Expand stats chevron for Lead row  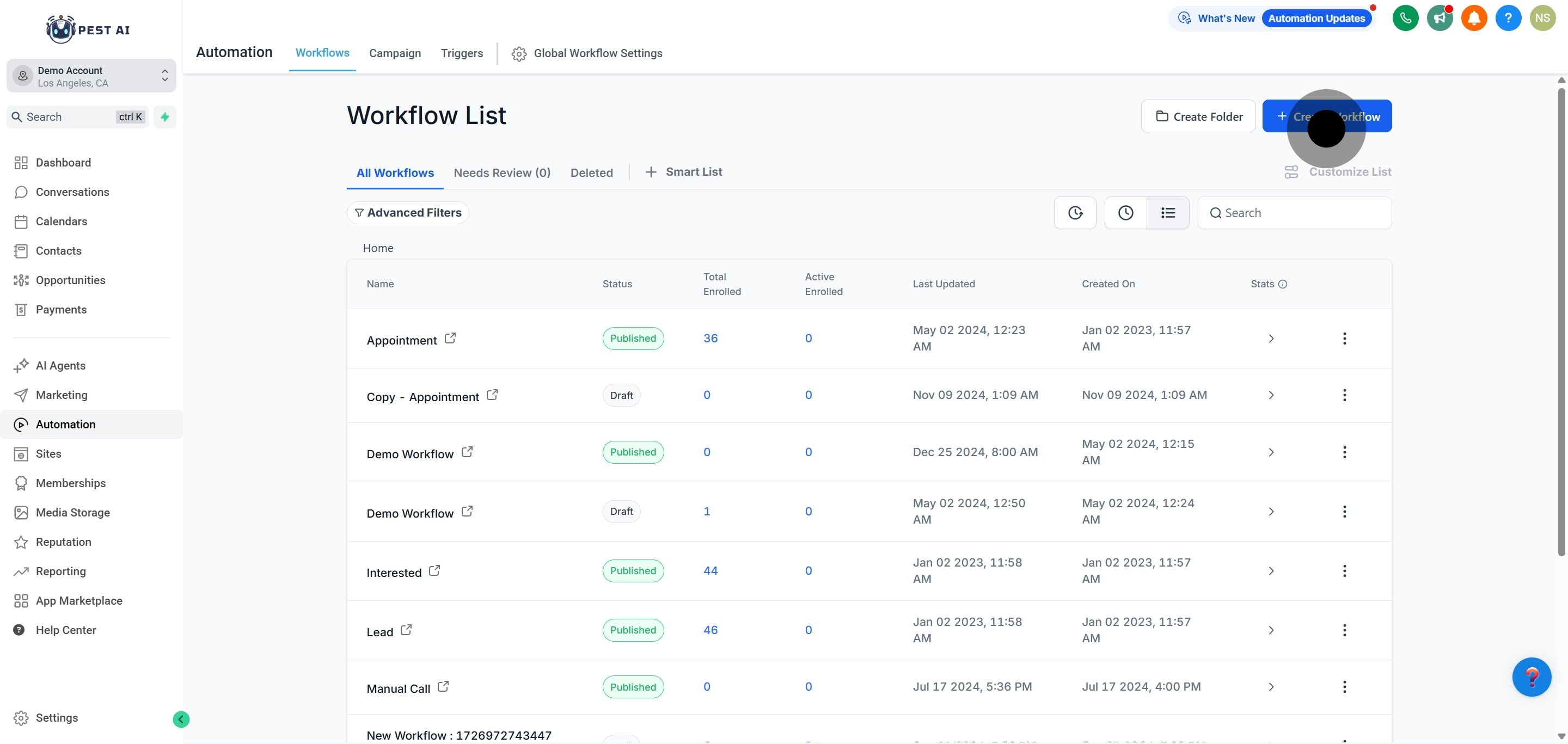[x=1271, y=630]
